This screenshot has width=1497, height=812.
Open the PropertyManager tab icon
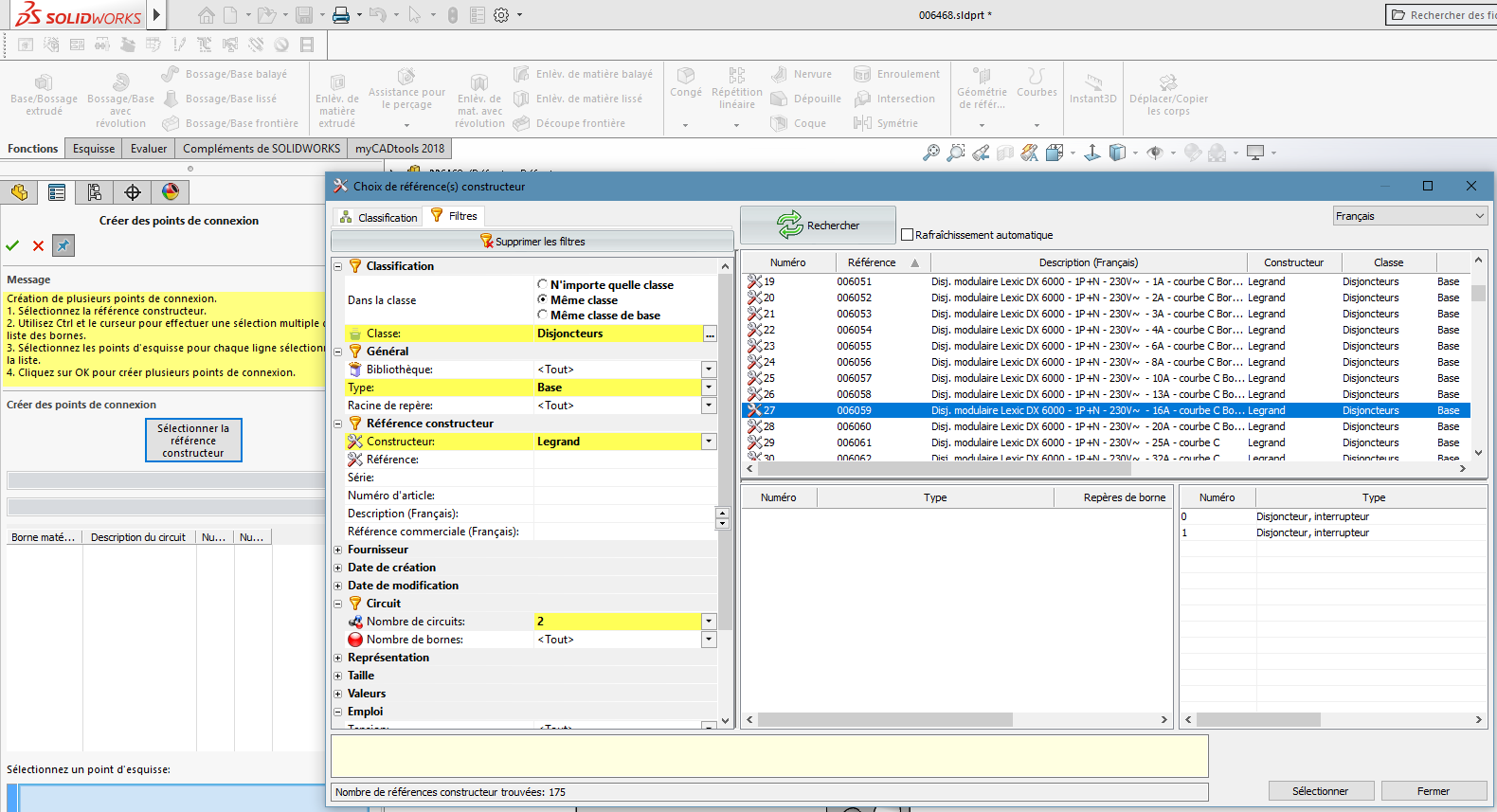[57, 192]
